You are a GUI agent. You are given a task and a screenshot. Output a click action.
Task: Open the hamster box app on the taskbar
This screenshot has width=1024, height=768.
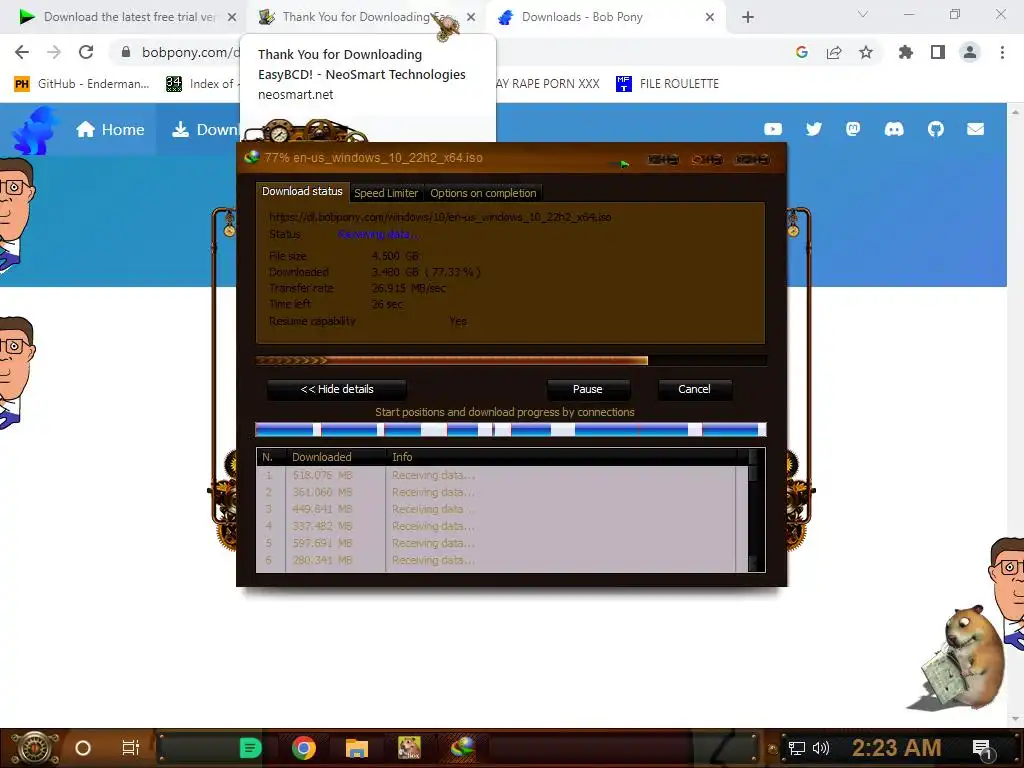[409, 748]
